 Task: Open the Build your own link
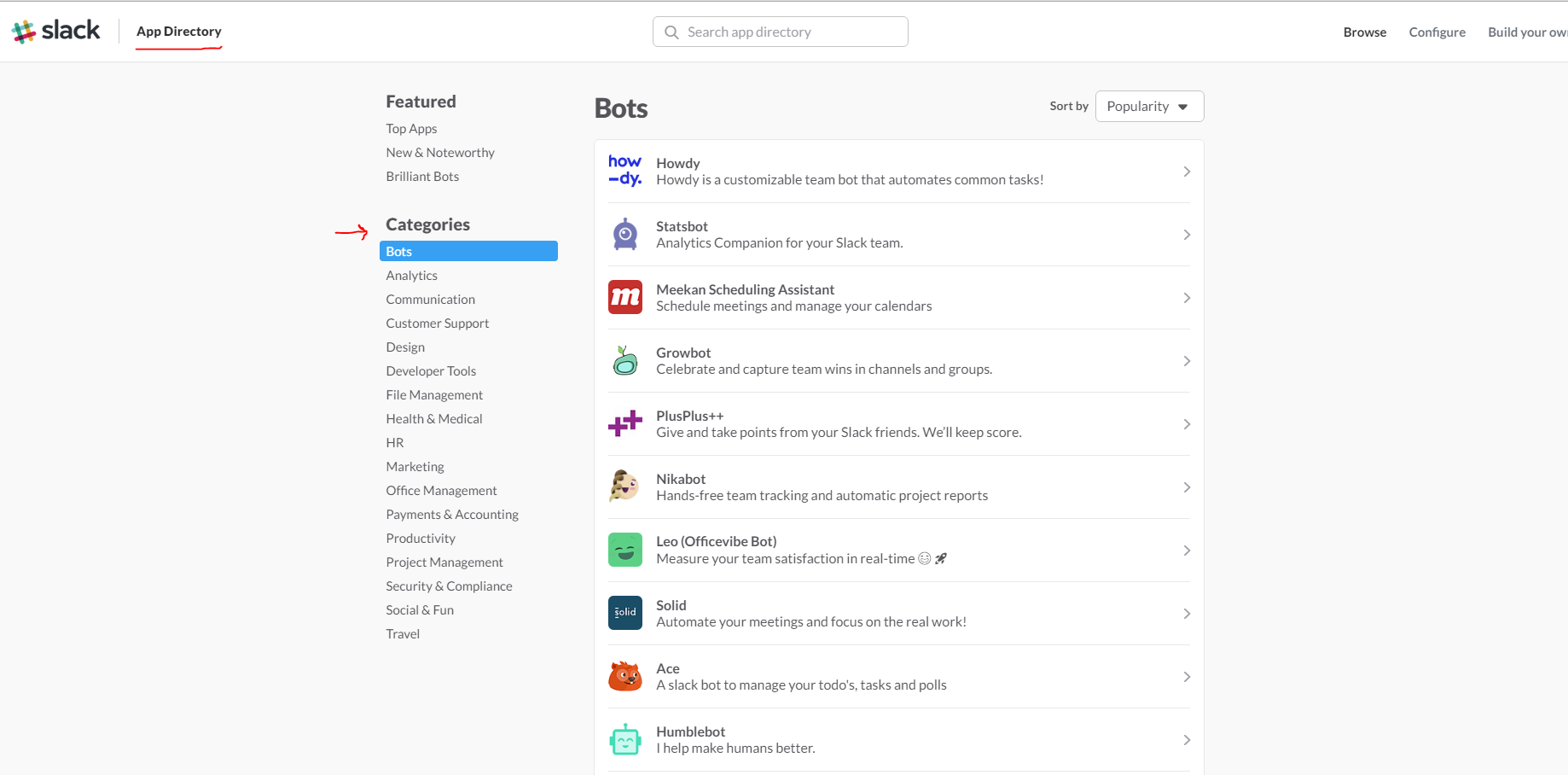click(1527, 32)
